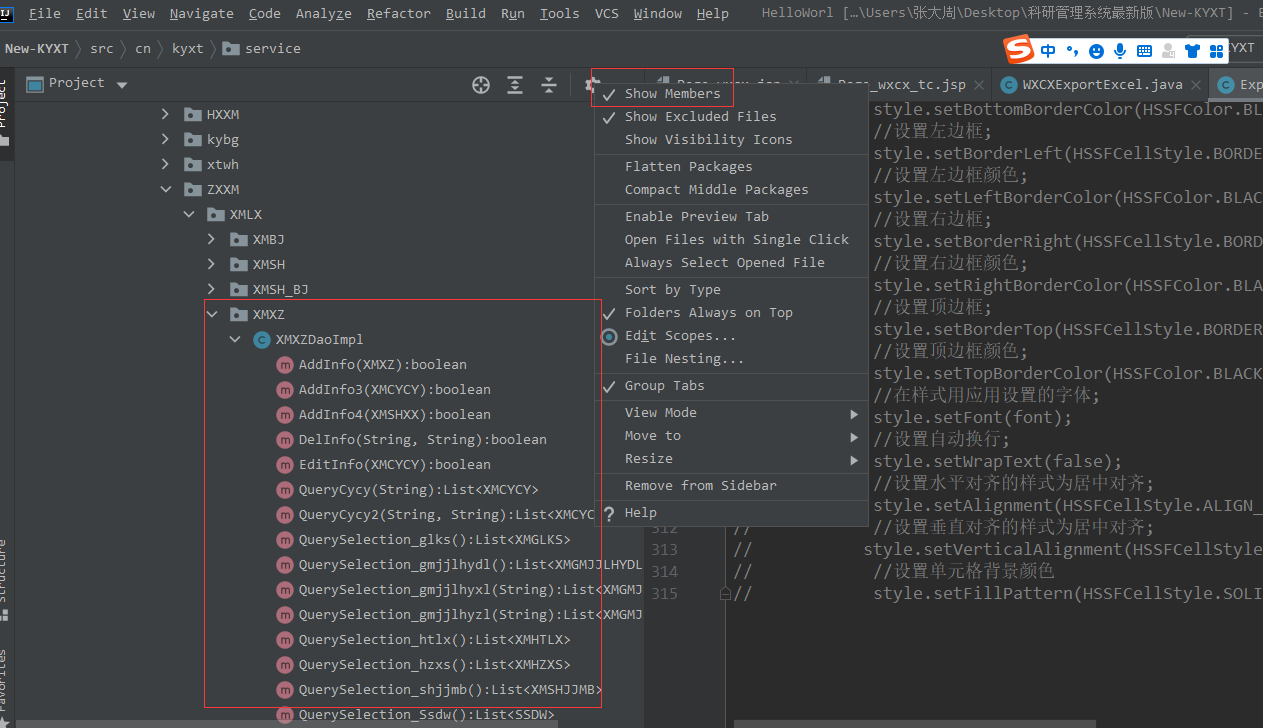Click the Java class icon on WXCXExportExcel.java tab
Image resolution: width=1263 pixels, height=728 pixels.
point(1009,85)
